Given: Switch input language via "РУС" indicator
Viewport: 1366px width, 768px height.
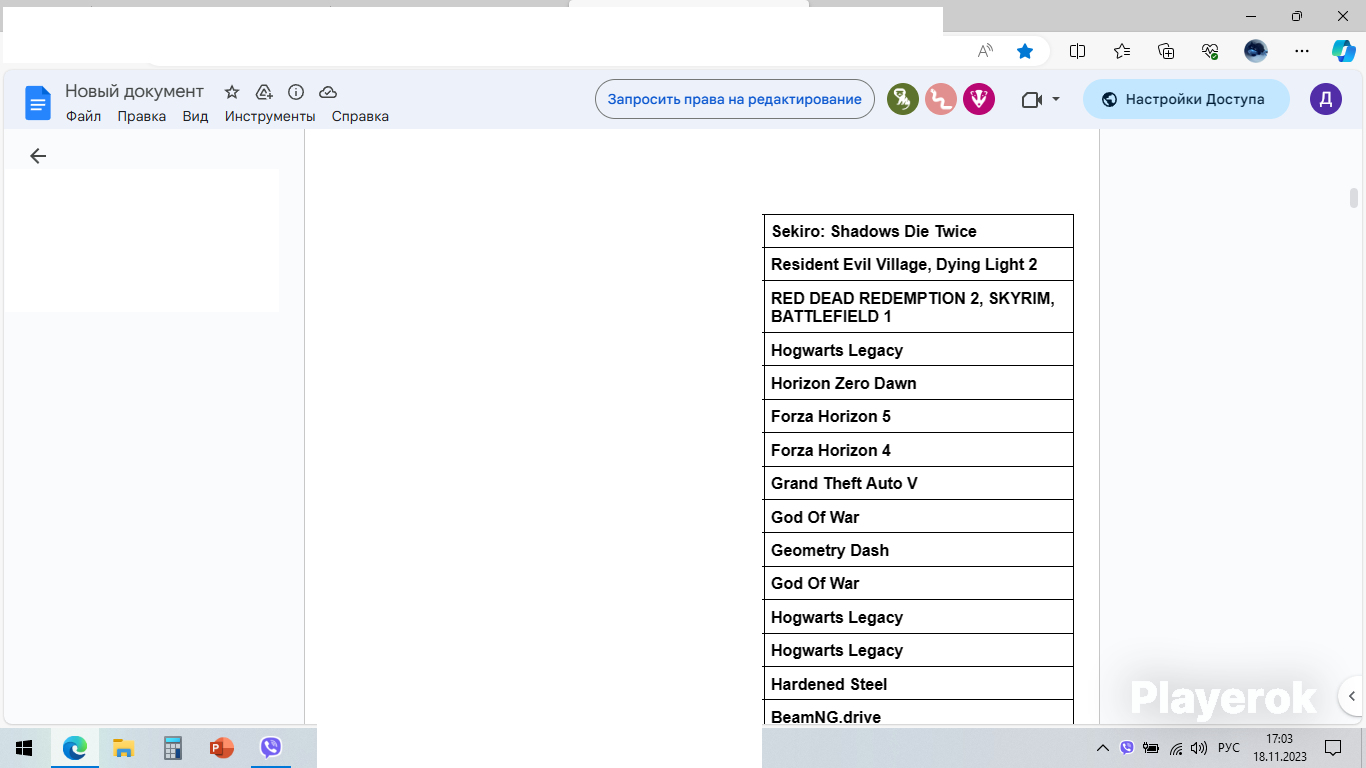Looking at the screenshot, I should point(1229,747).
